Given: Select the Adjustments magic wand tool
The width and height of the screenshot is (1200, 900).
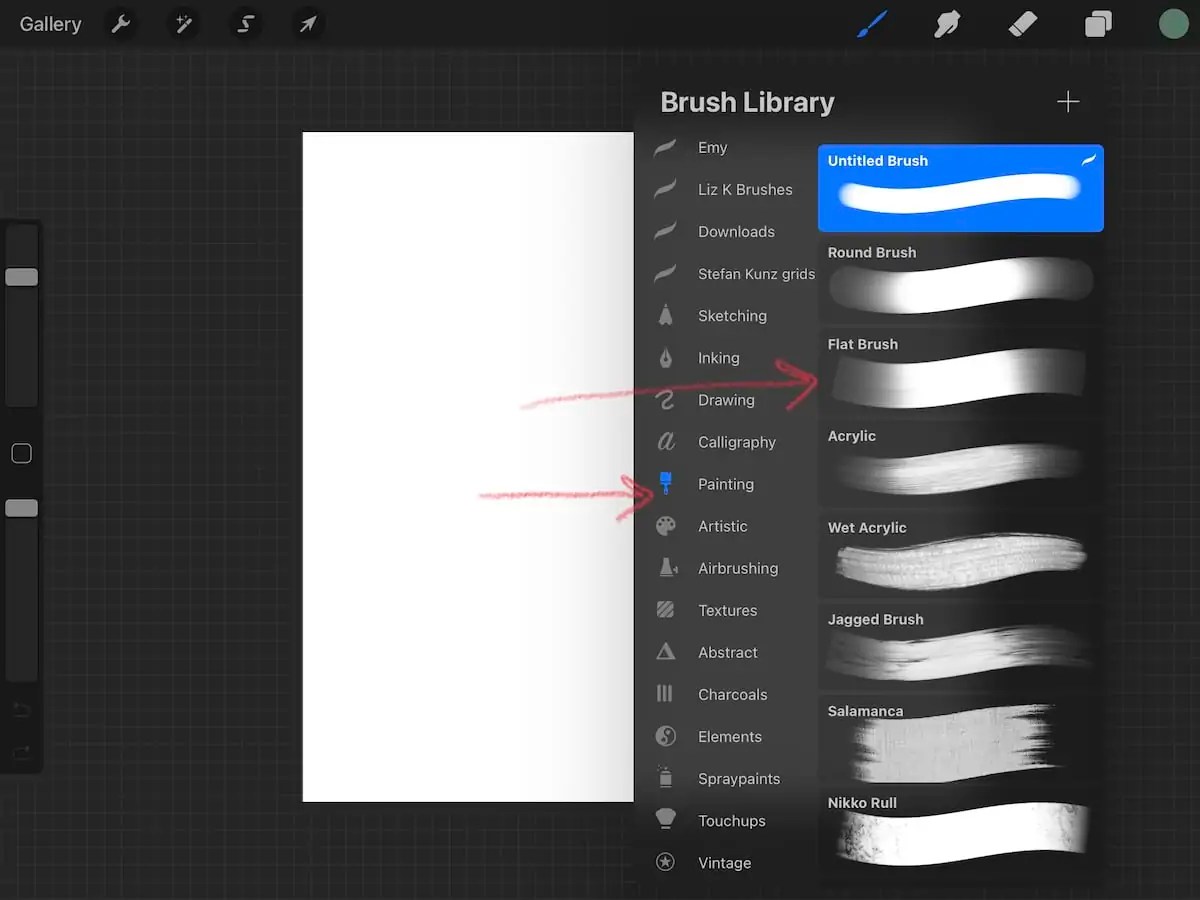Looking at the screenshot, I should [x=183, y=24].
